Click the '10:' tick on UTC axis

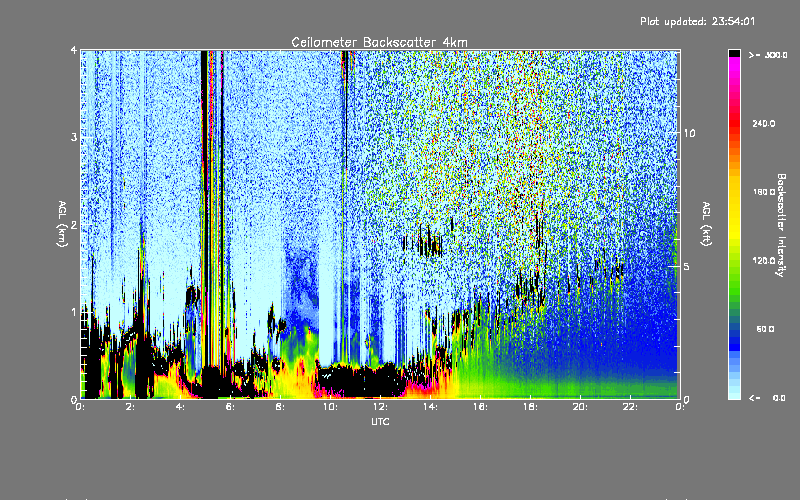point(330,407)
